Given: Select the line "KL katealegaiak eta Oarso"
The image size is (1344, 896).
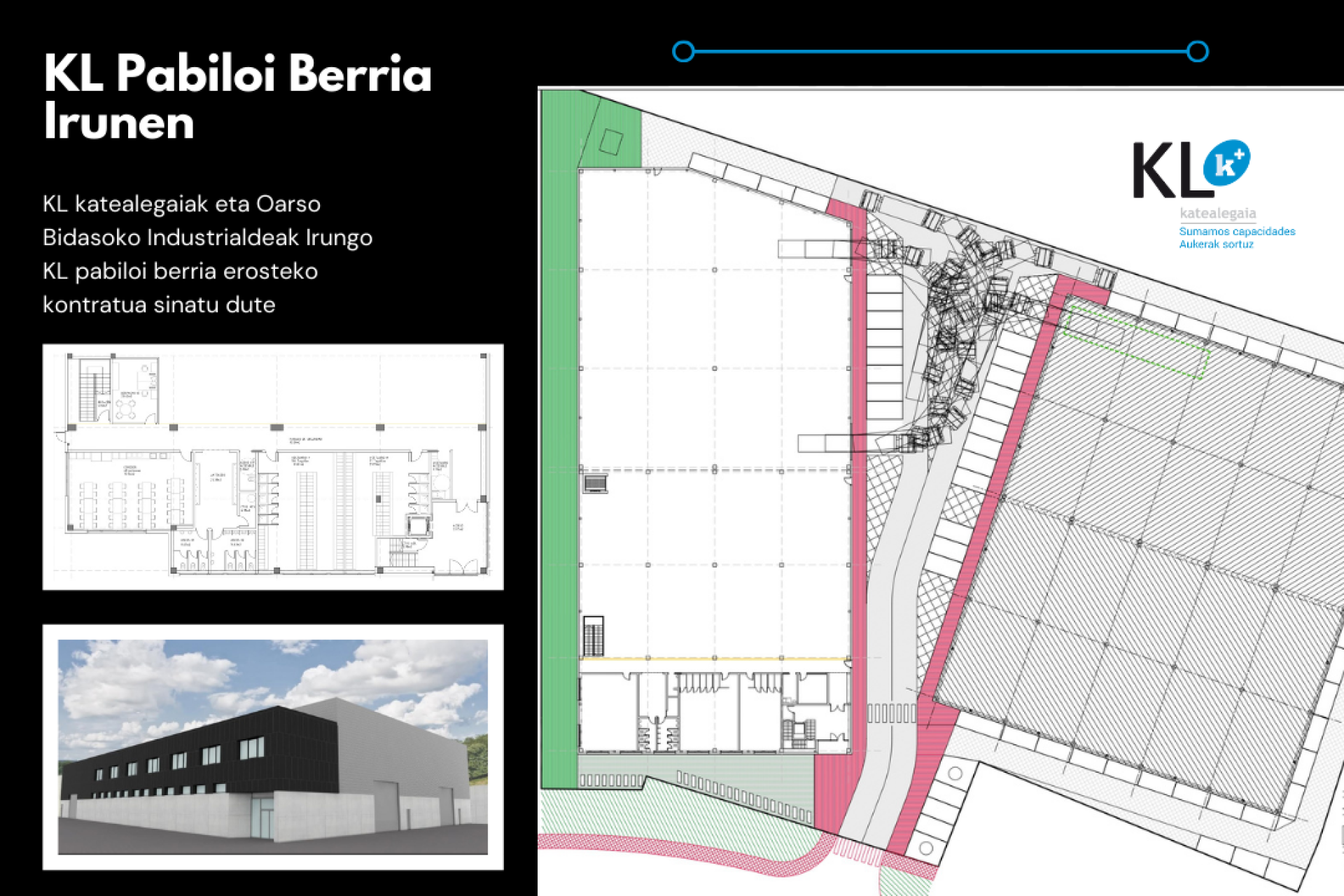Looking at the screenshot, I should click(182, 204).
